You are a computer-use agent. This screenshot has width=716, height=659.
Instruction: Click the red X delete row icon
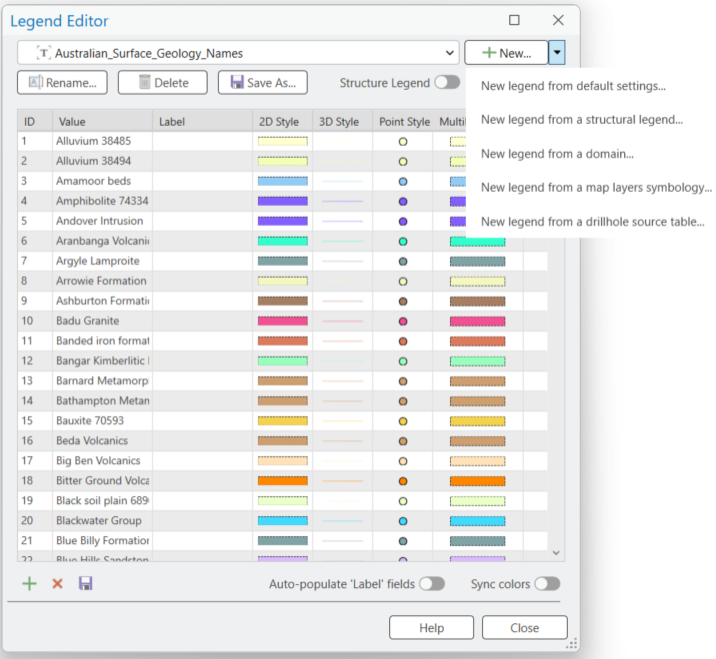(57, 584)
